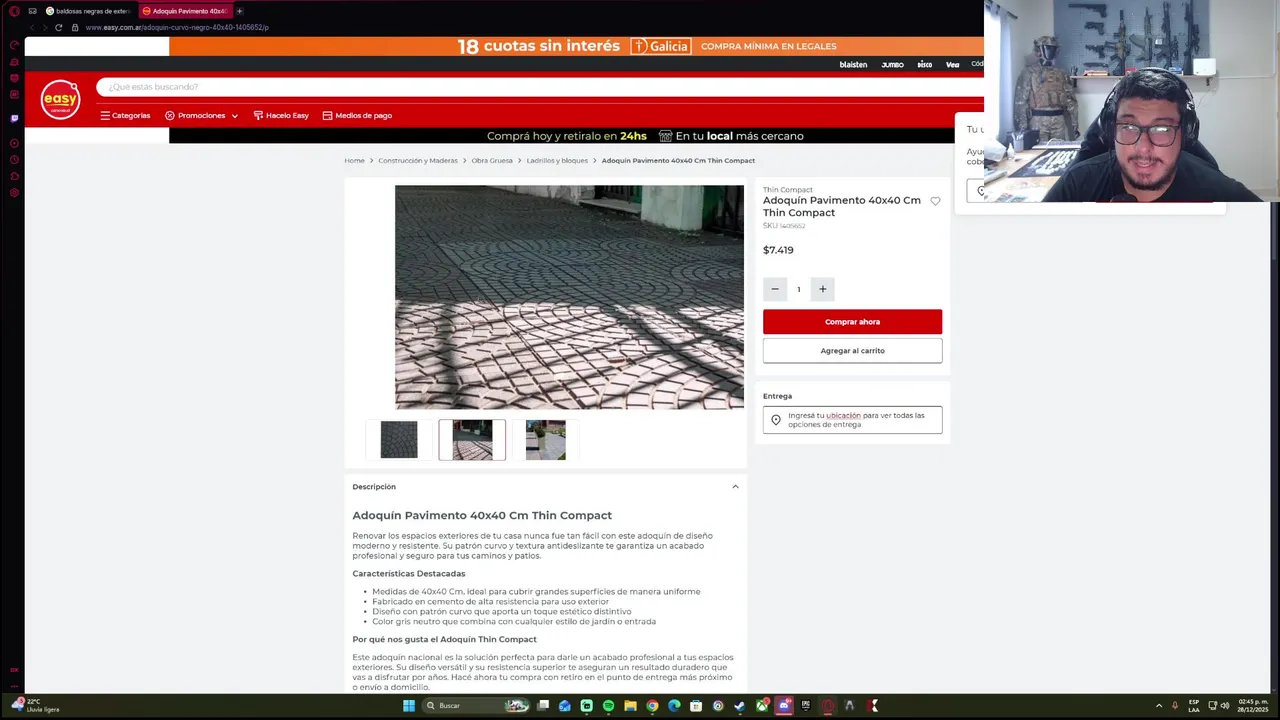The height and width of the screenshot is (720, 1280).
Task: Open the workspaces icon beside the tabs
Action: coord(32,11)
